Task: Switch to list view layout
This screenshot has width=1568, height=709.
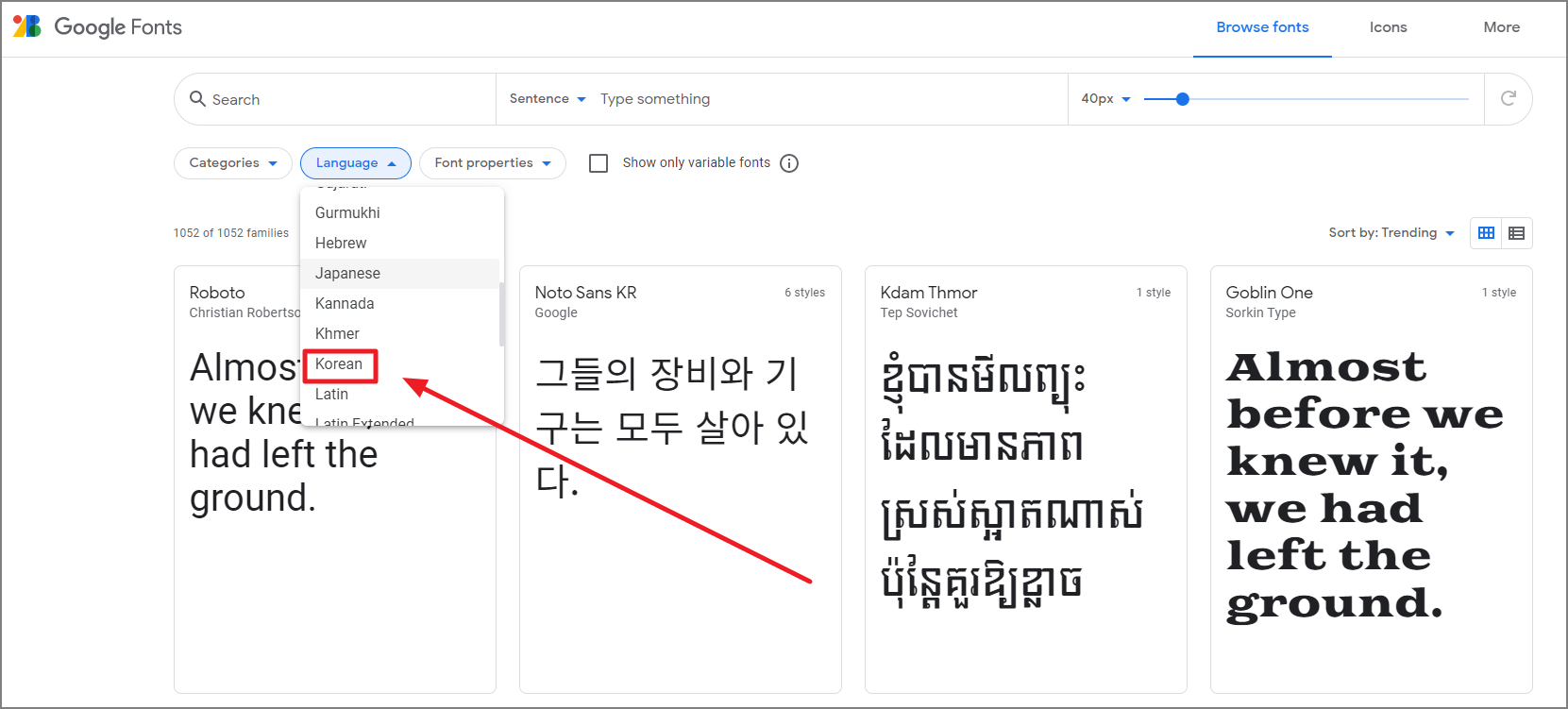Action: point(1516,233)
